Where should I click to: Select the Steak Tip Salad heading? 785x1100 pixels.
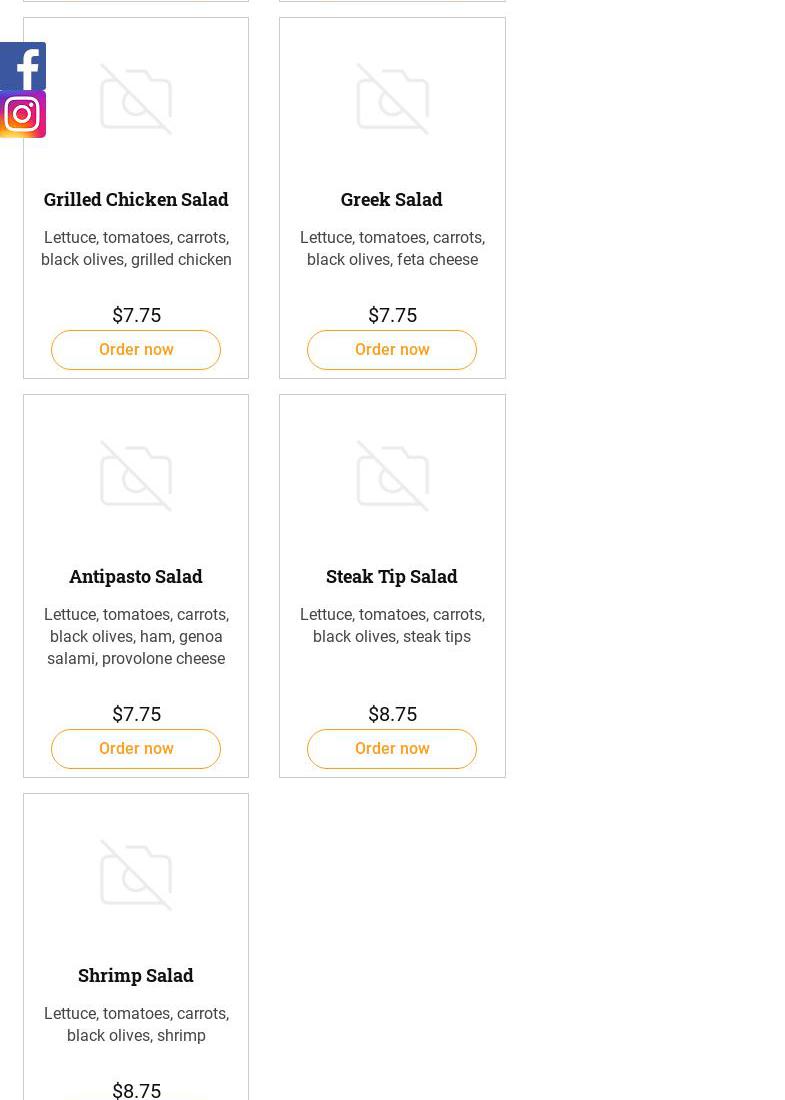coord(392,576)
